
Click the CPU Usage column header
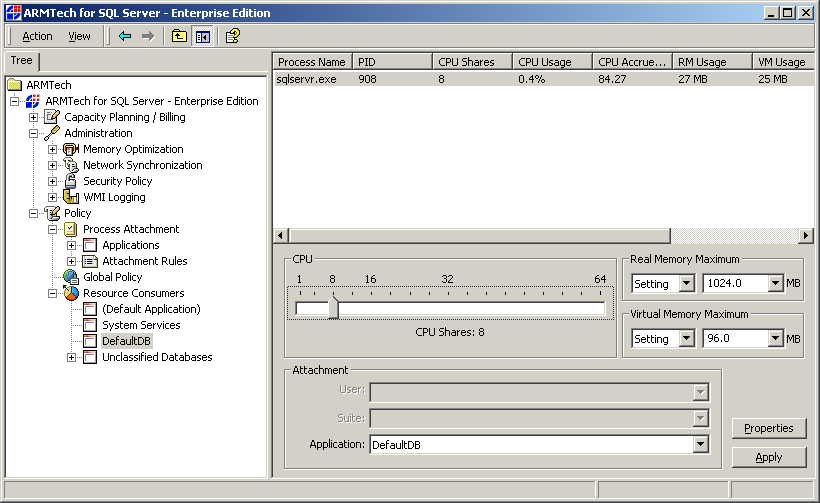(x=552, y=62)
